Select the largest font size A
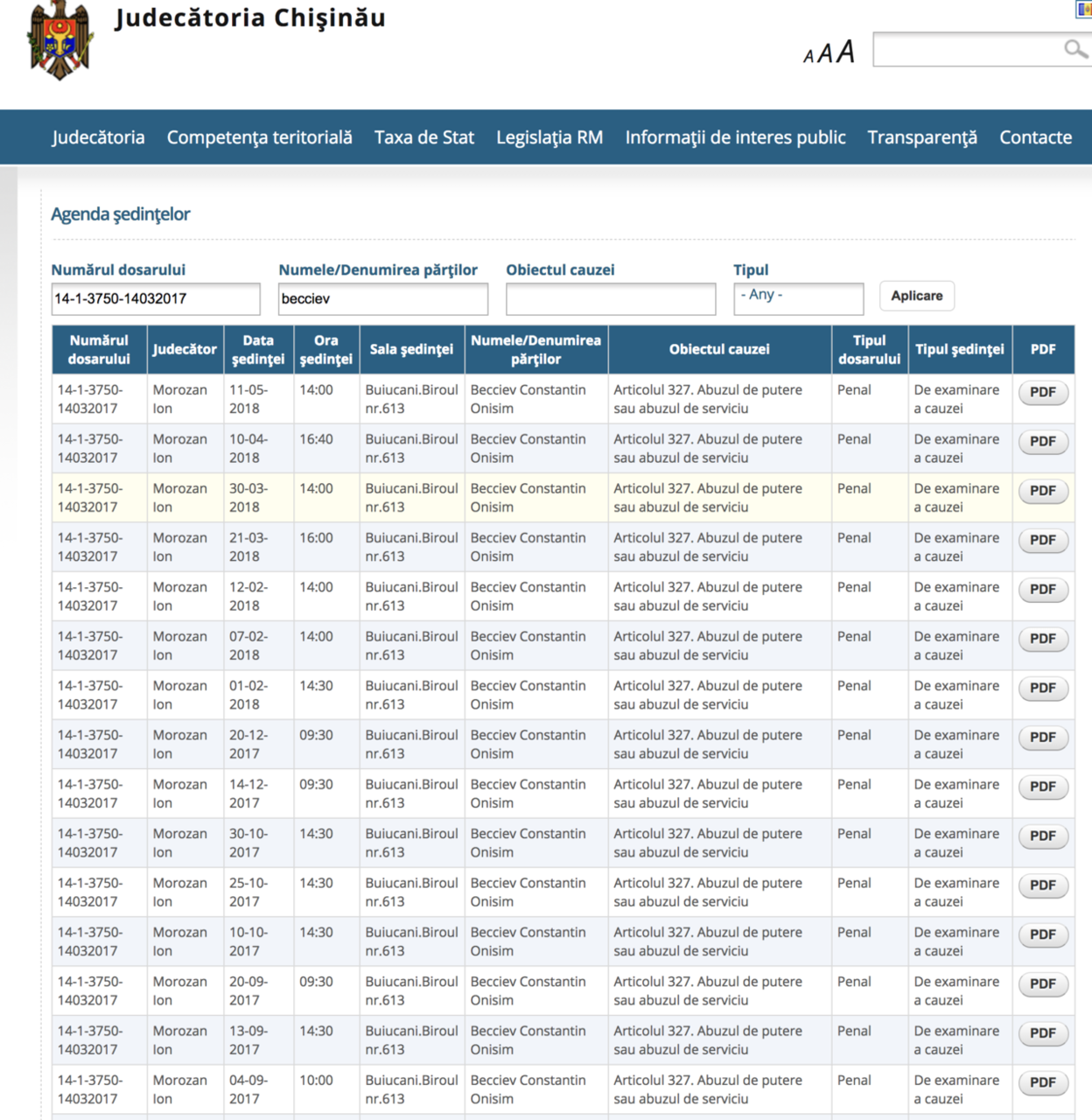Viewport: 1092px width, 1120px height. (845, 52)
